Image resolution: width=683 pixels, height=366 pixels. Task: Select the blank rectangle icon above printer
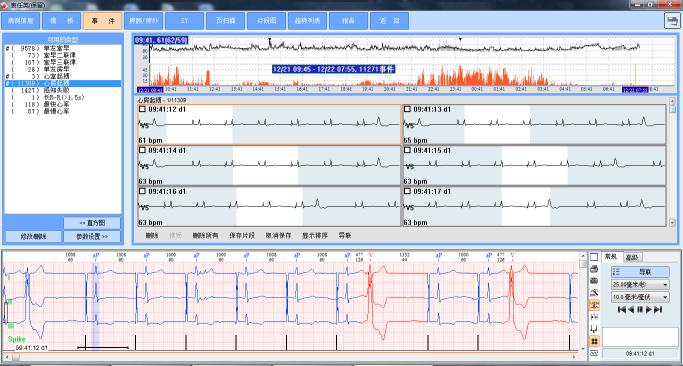click(x=594, y=257)
